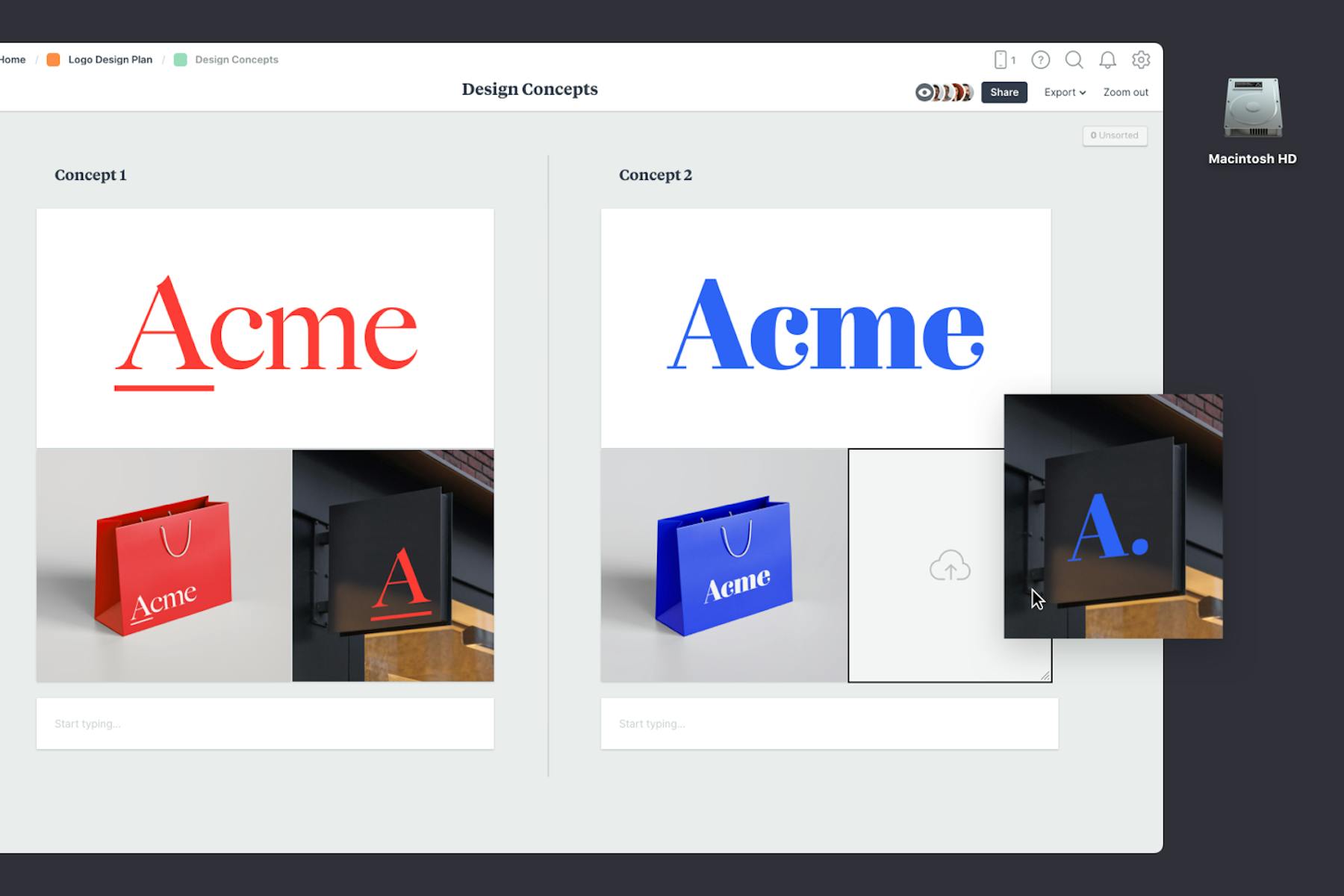The image size is (1344, 896).
Task: Click Zoom out
Action: point(1126,92)
